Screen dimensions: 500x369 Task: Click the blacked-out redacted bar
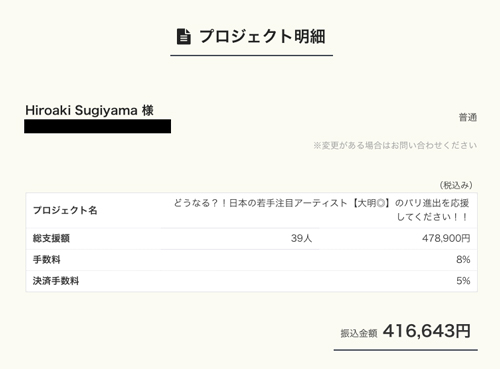(x=97, y=126)
